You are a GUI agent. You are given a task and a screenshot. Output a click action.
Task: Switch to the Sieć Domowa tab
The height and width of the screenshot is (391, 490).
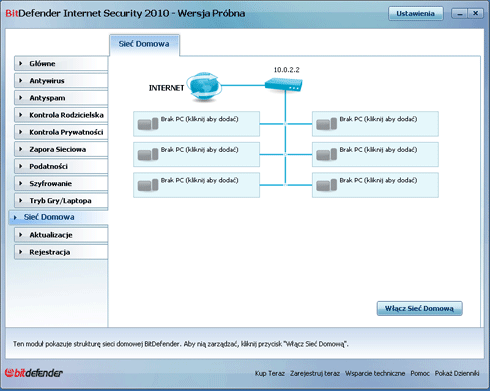pyautogui.click(x=144, y=44)
